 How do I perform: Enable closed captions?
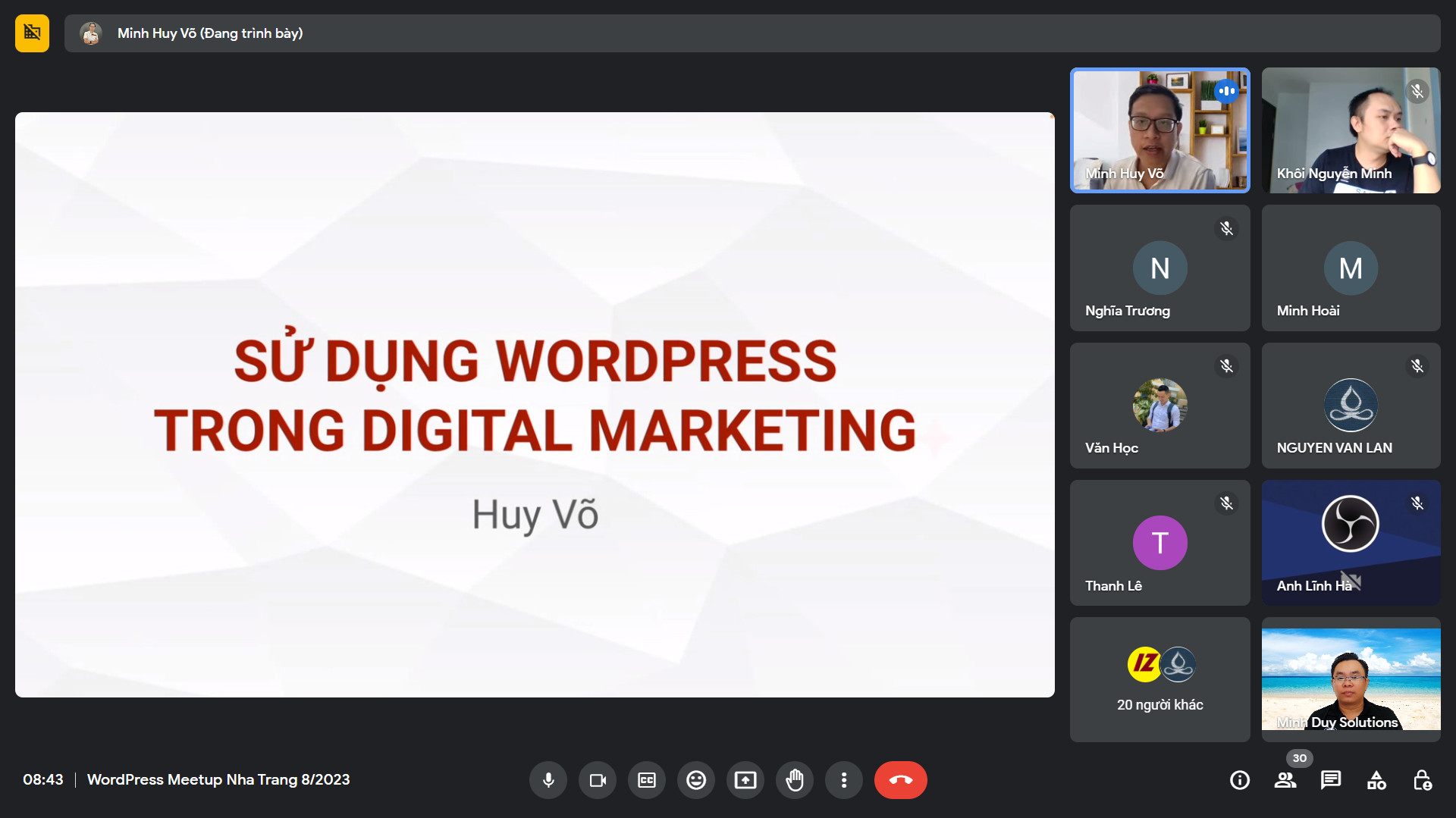[647, 780]
